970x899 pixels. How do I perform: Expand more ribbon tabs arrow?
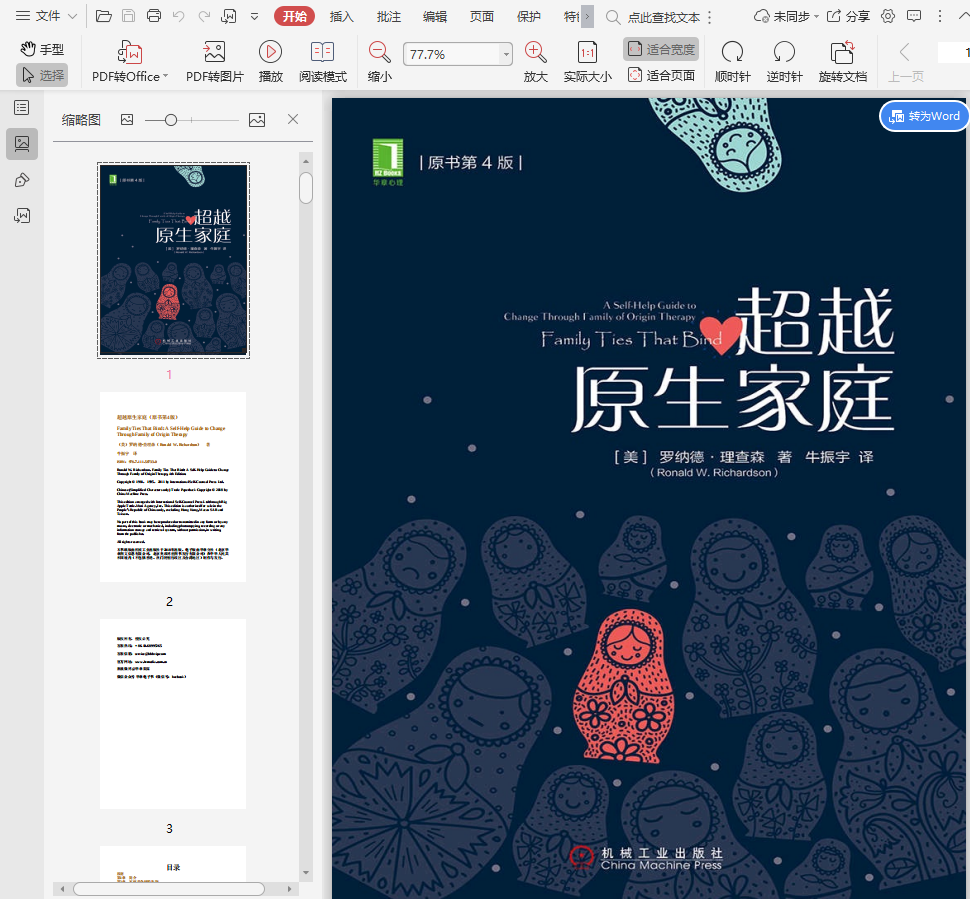588,17
